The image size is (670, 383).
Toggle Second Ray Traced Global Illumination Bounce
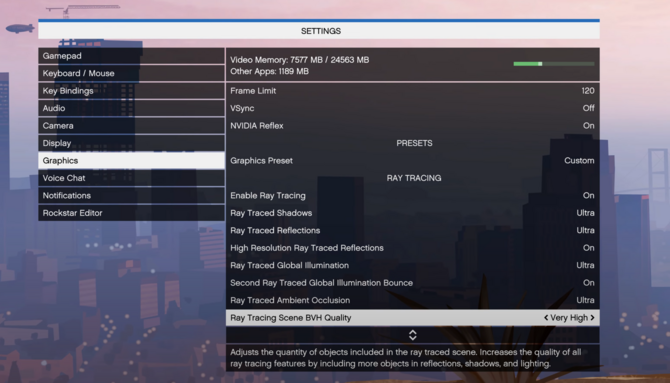pyautogui.click(x=413, y=283)
